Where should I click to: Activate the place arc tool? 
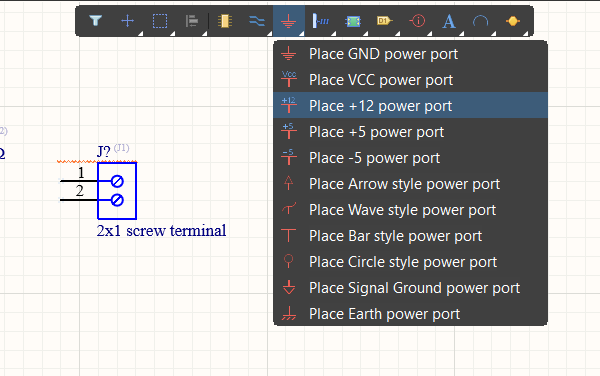(x=480, y=21)
